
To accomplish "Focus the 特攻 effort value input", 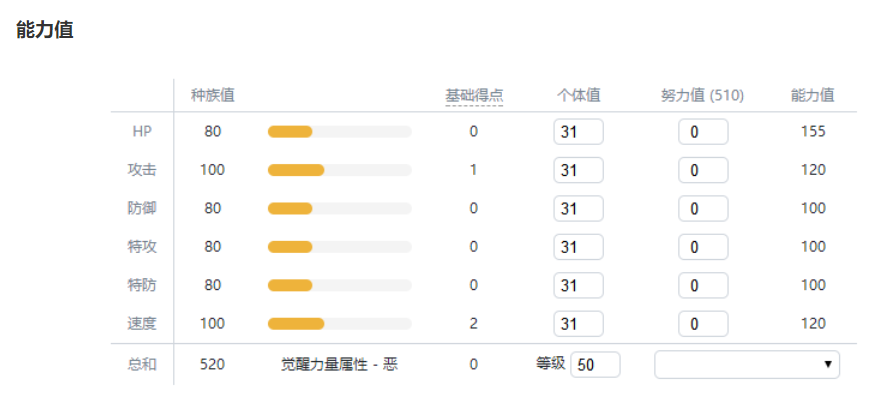I will click(703, 247).
